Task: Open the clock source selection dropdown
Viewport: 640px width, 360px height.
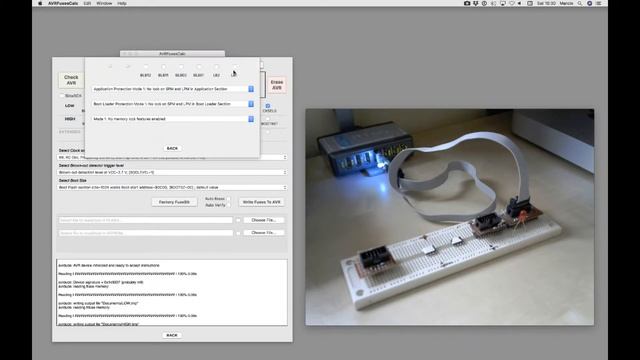Action: pos(172,157)
